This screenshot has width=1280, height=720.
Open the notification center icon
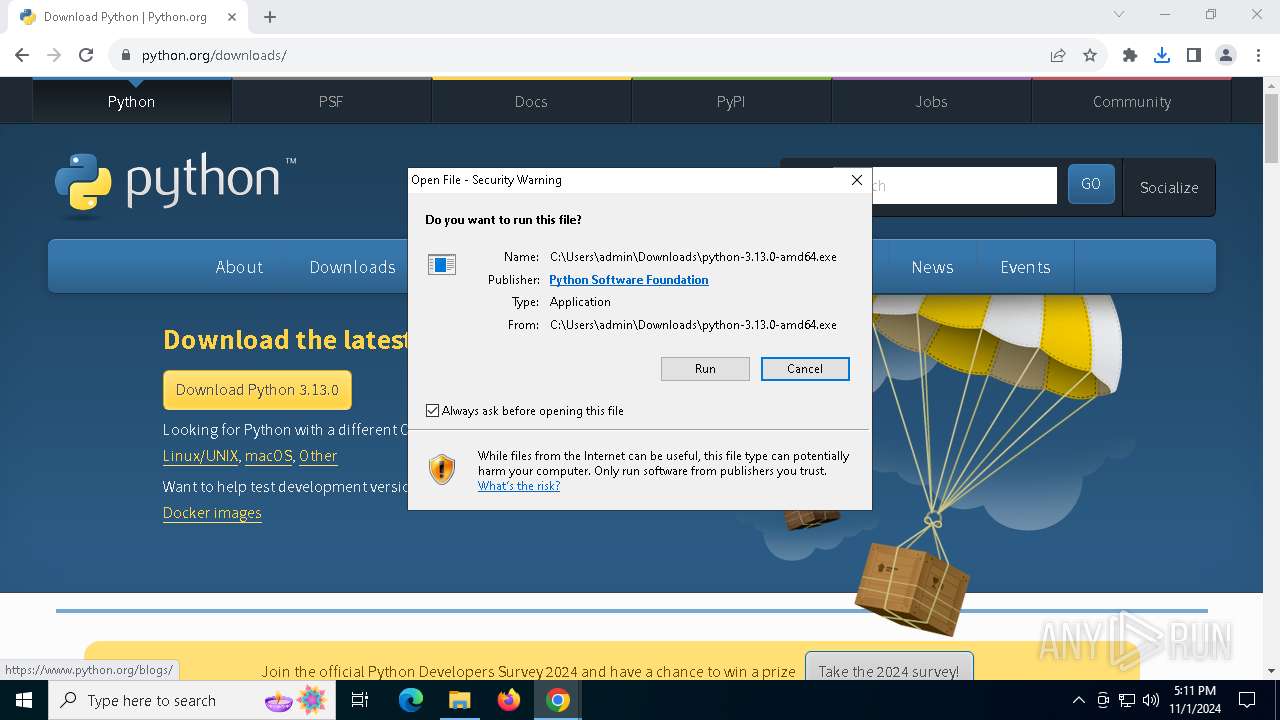(x=1247, y=700)
